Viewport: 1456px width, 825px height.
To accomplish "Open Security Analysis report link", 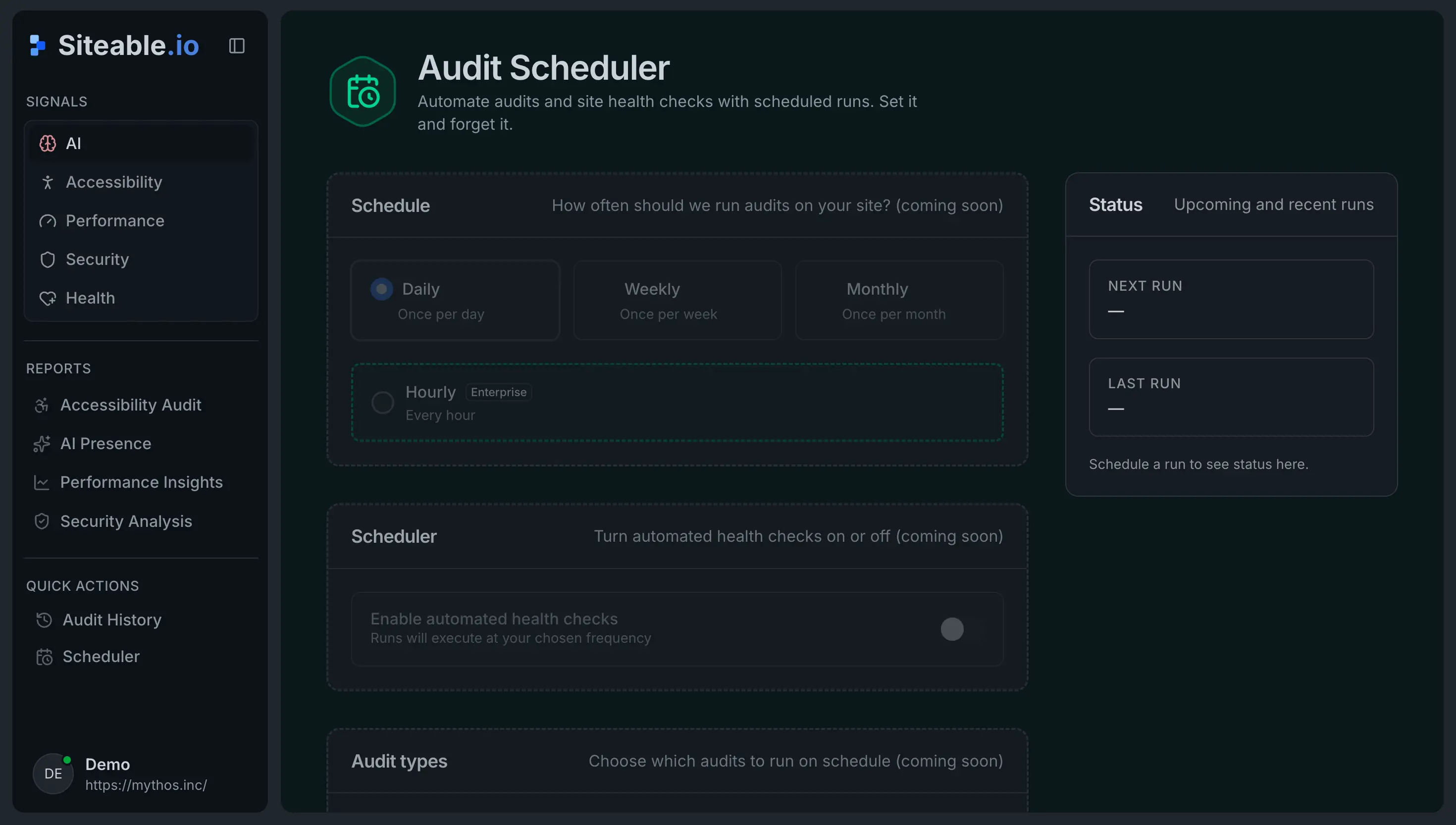I will 126,521.
